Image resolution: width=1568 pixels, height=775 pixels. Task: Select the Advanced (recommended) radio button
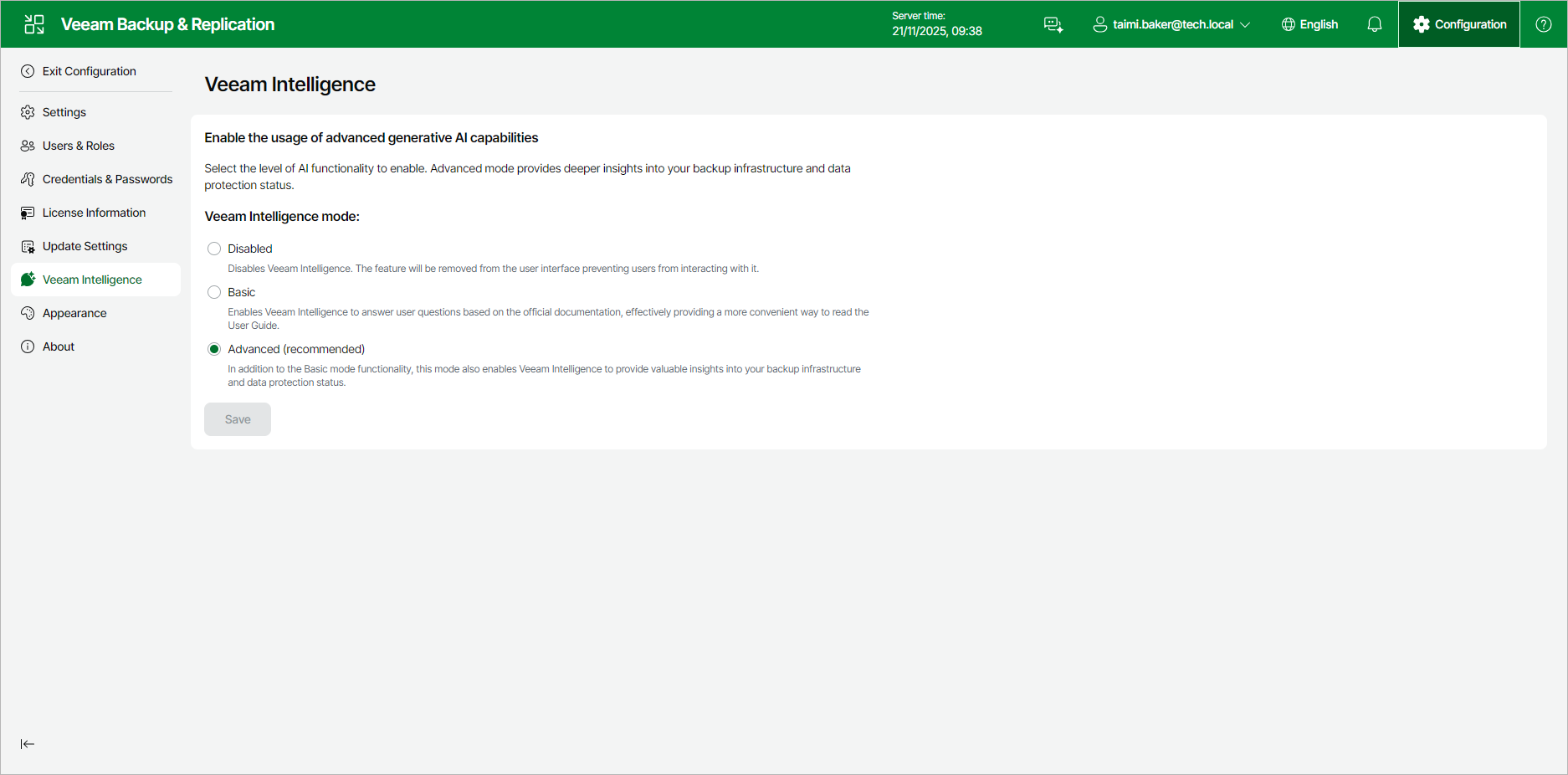(214, 348)
